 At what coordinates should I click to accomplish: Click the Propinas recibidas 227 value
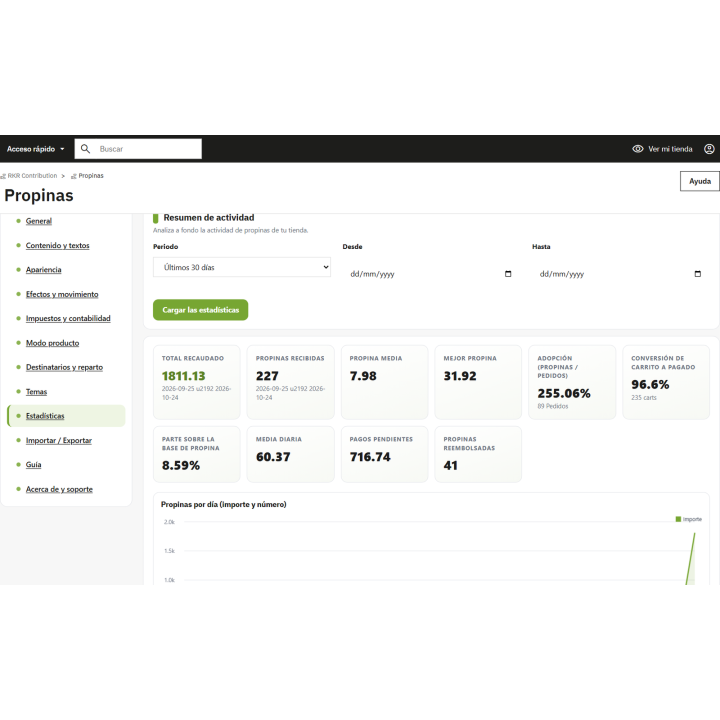point(267,376)
